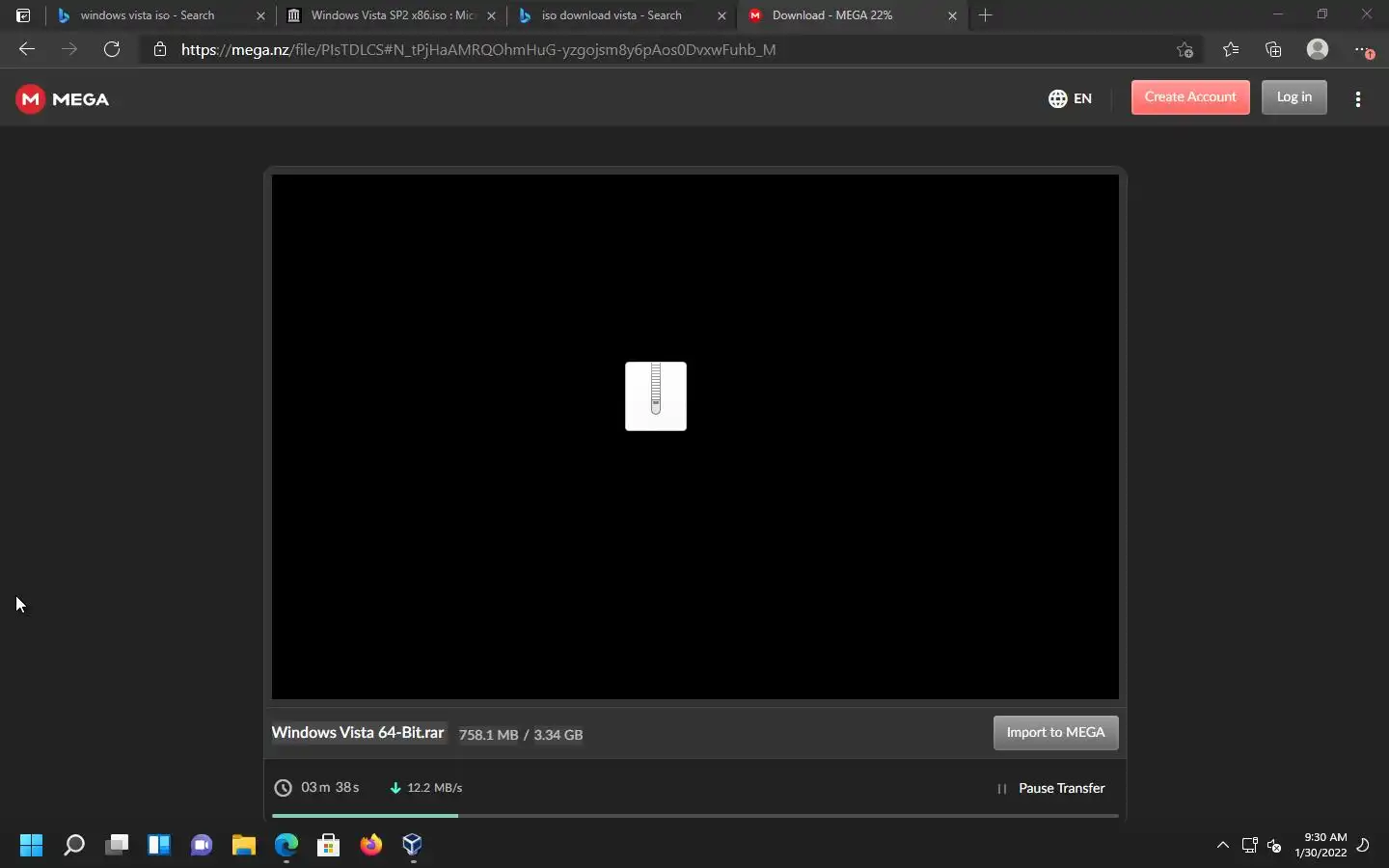This screenshot has height=868, width=1389.
Task: Click Import to MEGA button
Action: (1056, 733)
